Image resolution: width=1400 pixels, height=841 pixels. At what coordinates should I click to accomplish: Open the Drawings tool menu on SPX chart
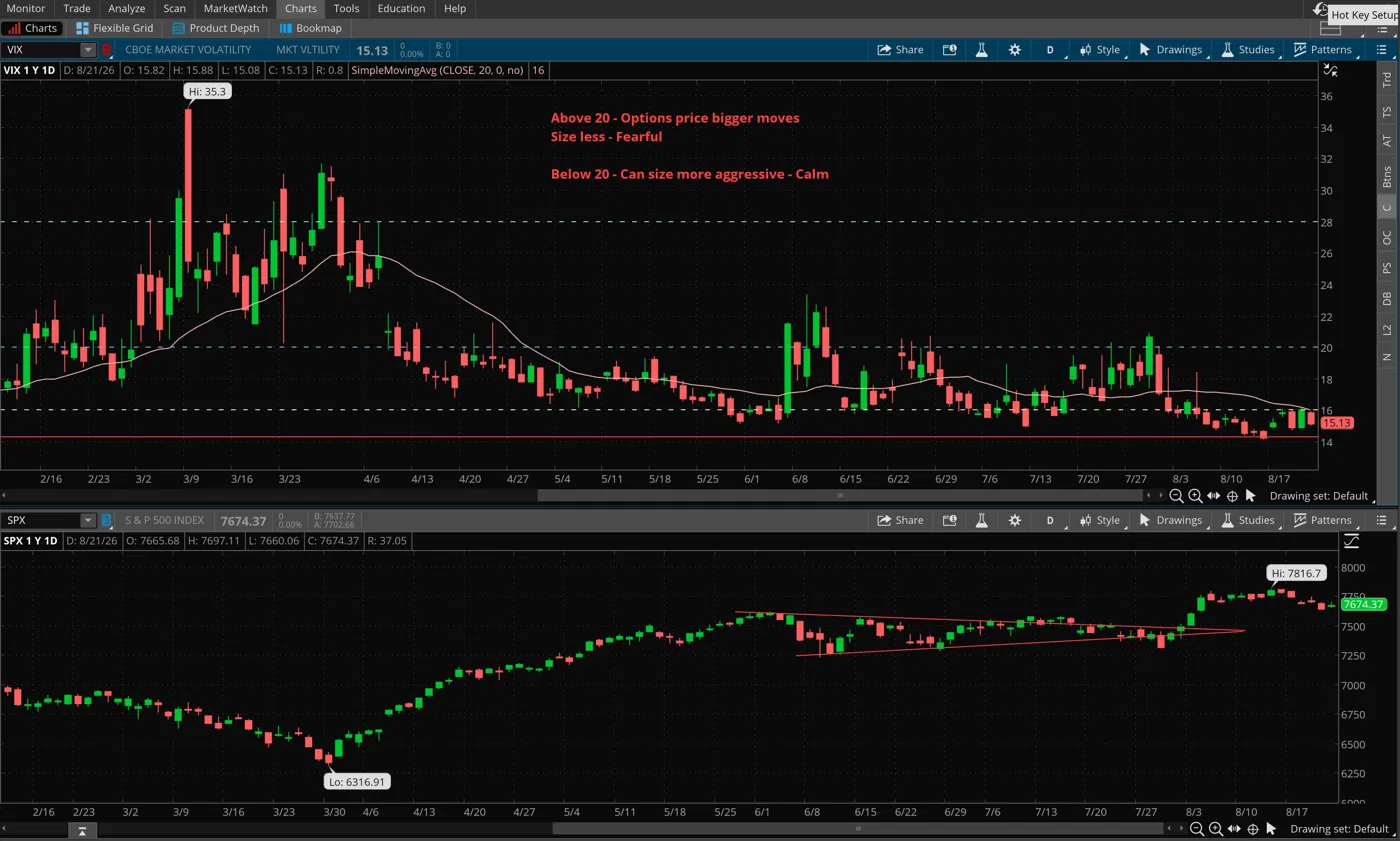[1169, 520]
